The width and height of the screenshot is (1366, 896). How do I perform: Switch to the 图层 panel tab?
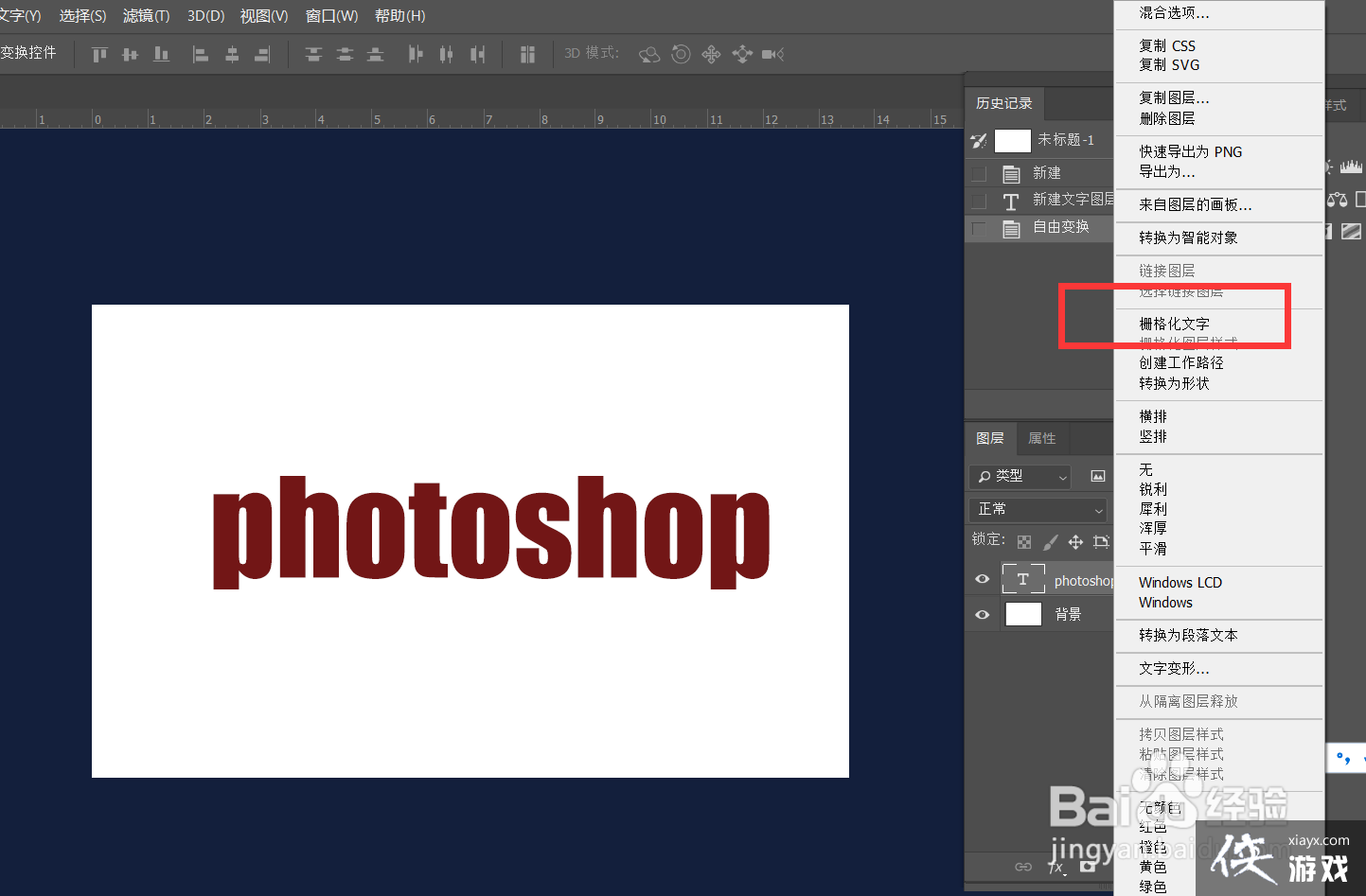(990, 438)
